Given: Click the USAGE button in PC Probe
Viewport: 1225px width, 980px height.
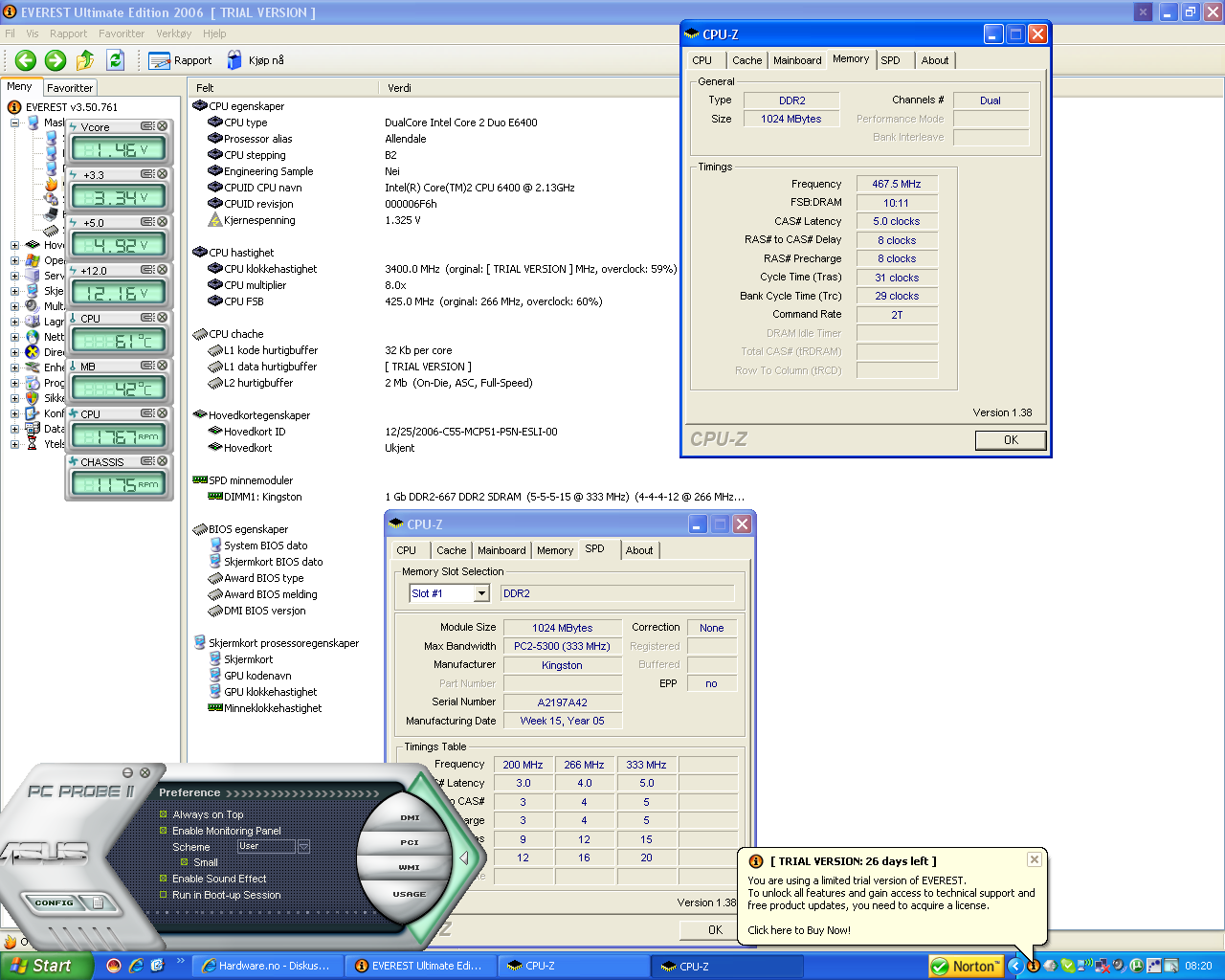Looking at the screenshot, I should [x=409, y=894].
